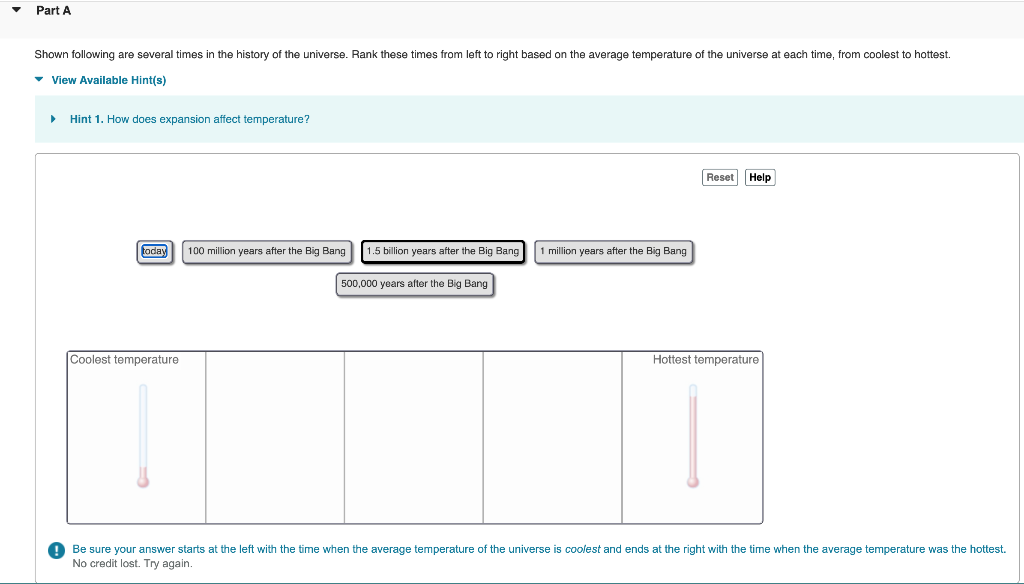
Task: Click the hottest temperature thermometer icon
Action: [x=691, y=435]
